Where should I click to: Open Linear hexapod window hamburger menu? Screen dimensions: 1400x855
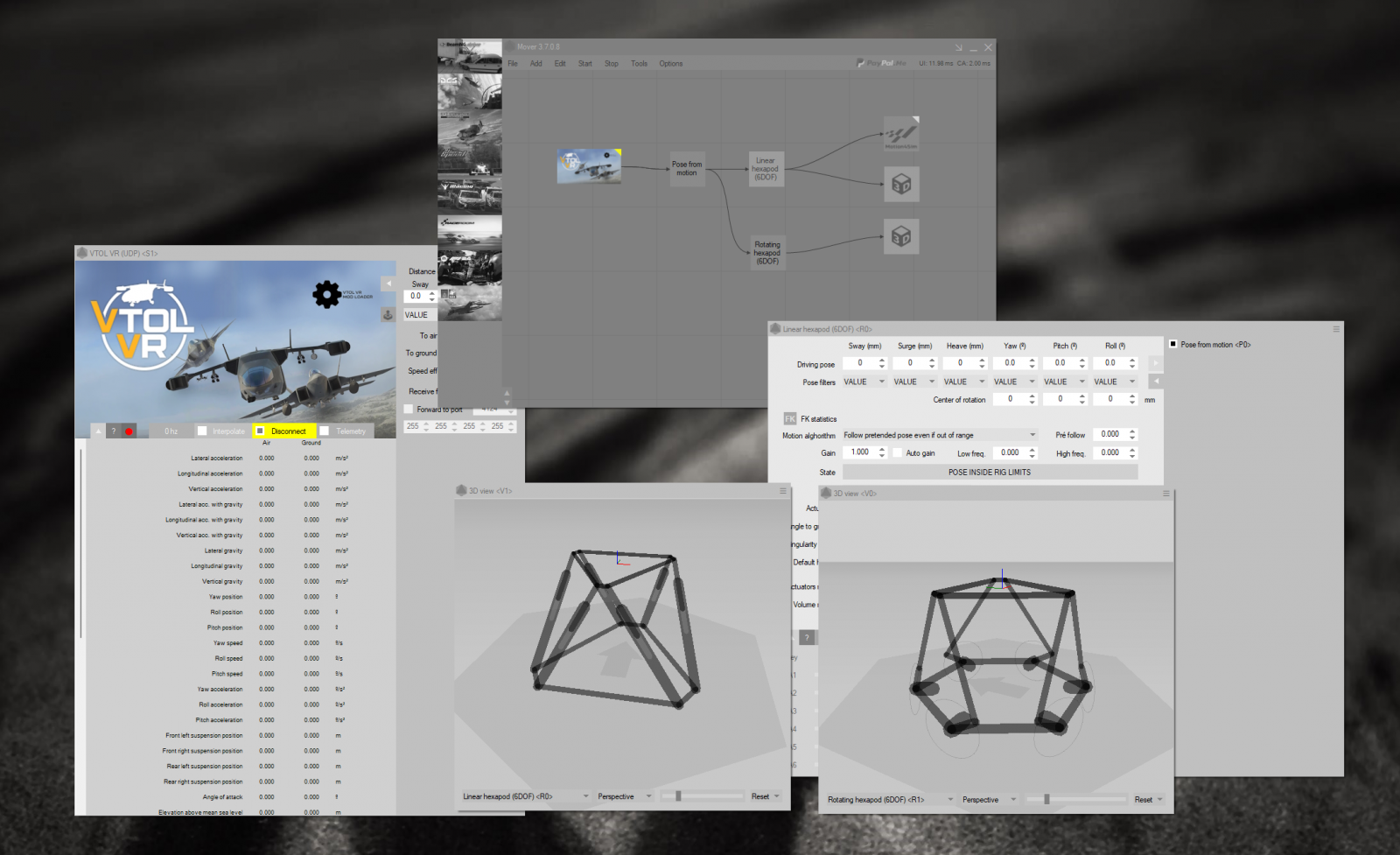pos(1336,329)
